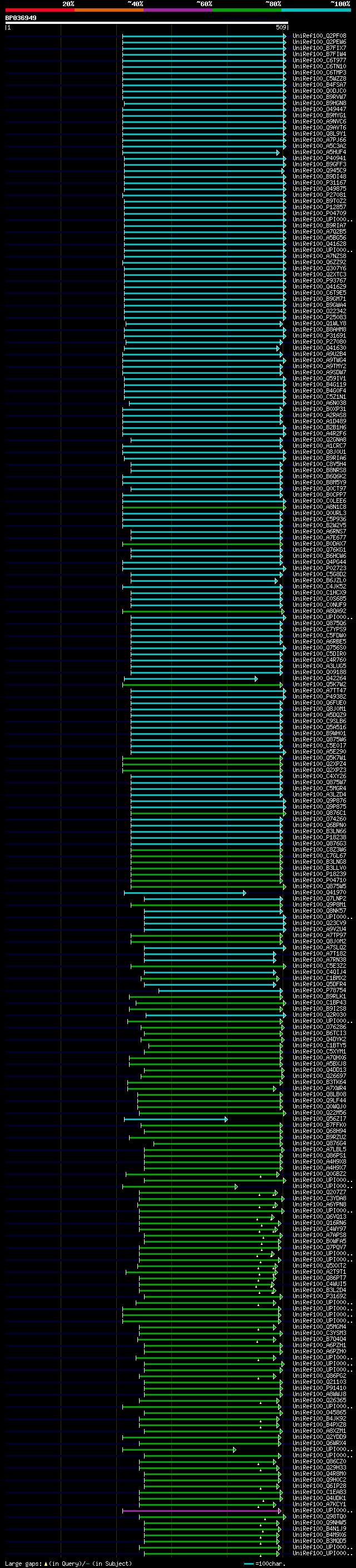Click the cyan ~100% identity legend segment

coord(317,10)
